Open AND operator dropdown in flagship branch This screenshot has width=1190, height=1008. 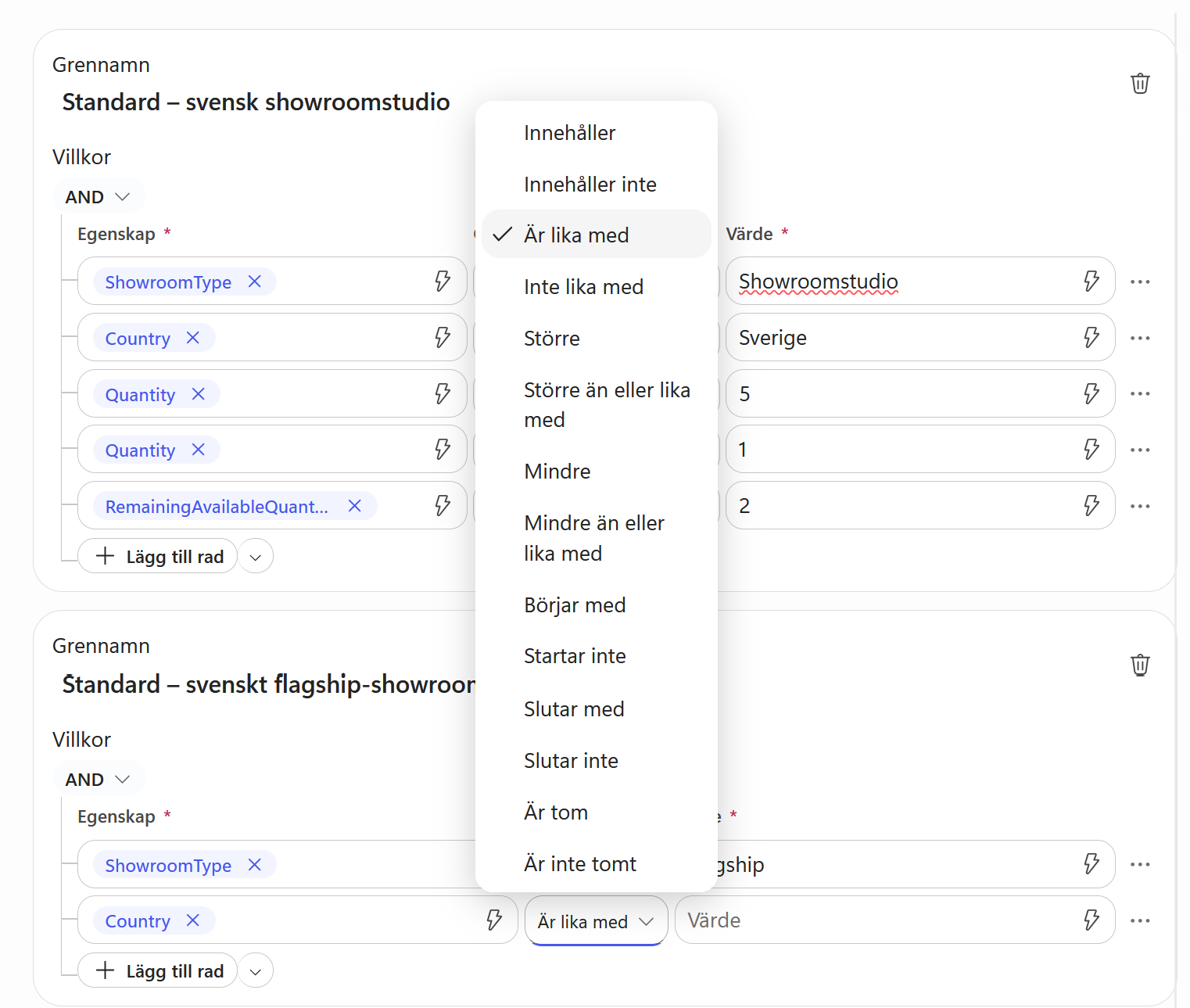click(x=99, y=780)
